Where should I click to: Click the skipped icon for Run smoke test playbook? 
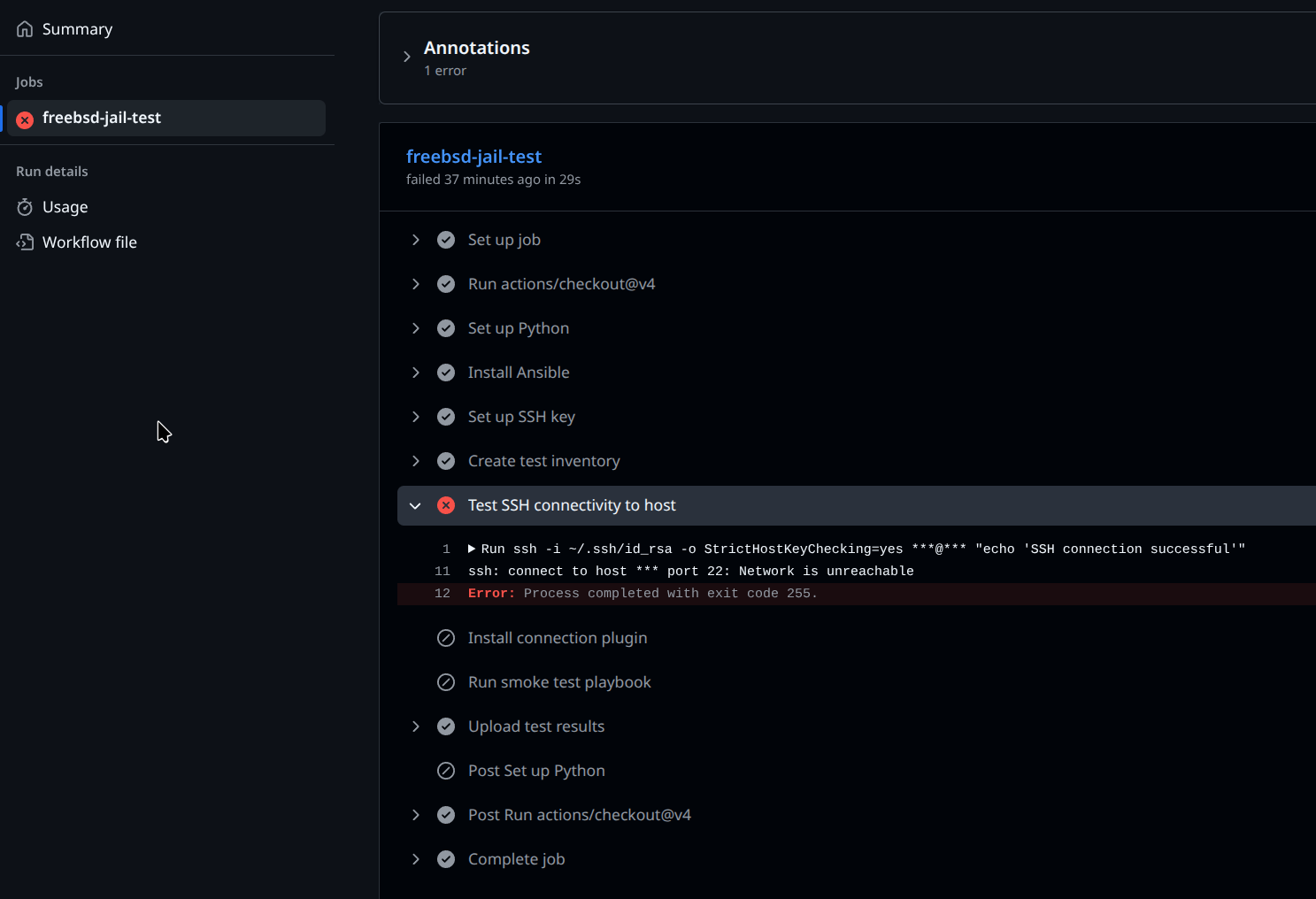point(446,682)
